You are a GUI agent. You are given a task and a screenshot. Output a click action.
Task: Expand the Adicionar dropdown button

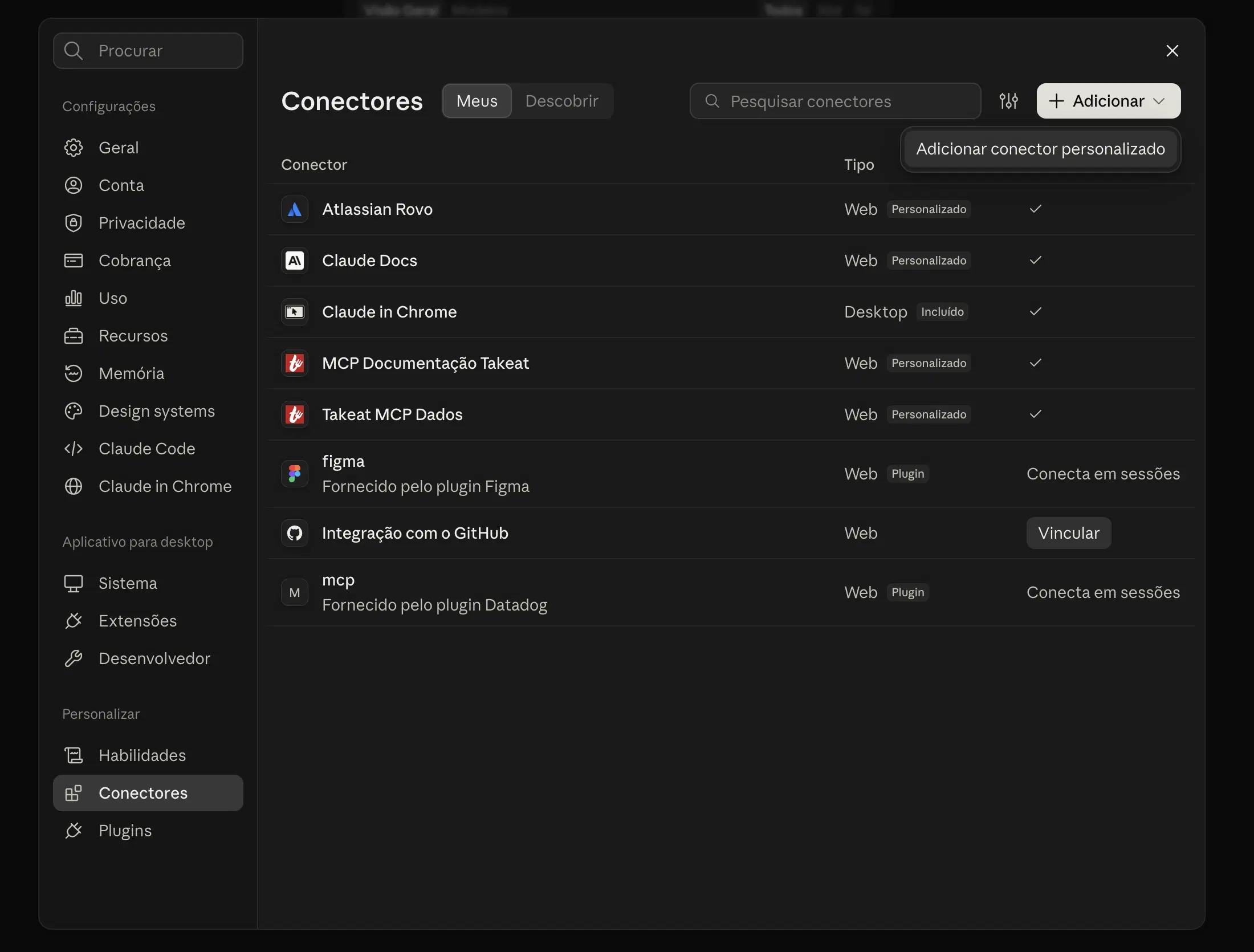pyautogui.click(x=1108, y=101)
